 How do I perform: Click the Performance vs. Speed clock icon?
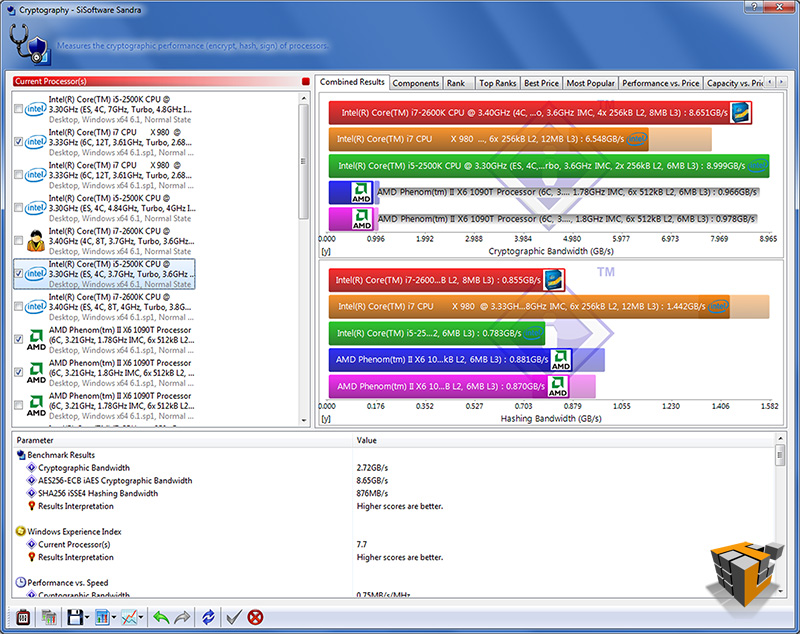(21, 582)
